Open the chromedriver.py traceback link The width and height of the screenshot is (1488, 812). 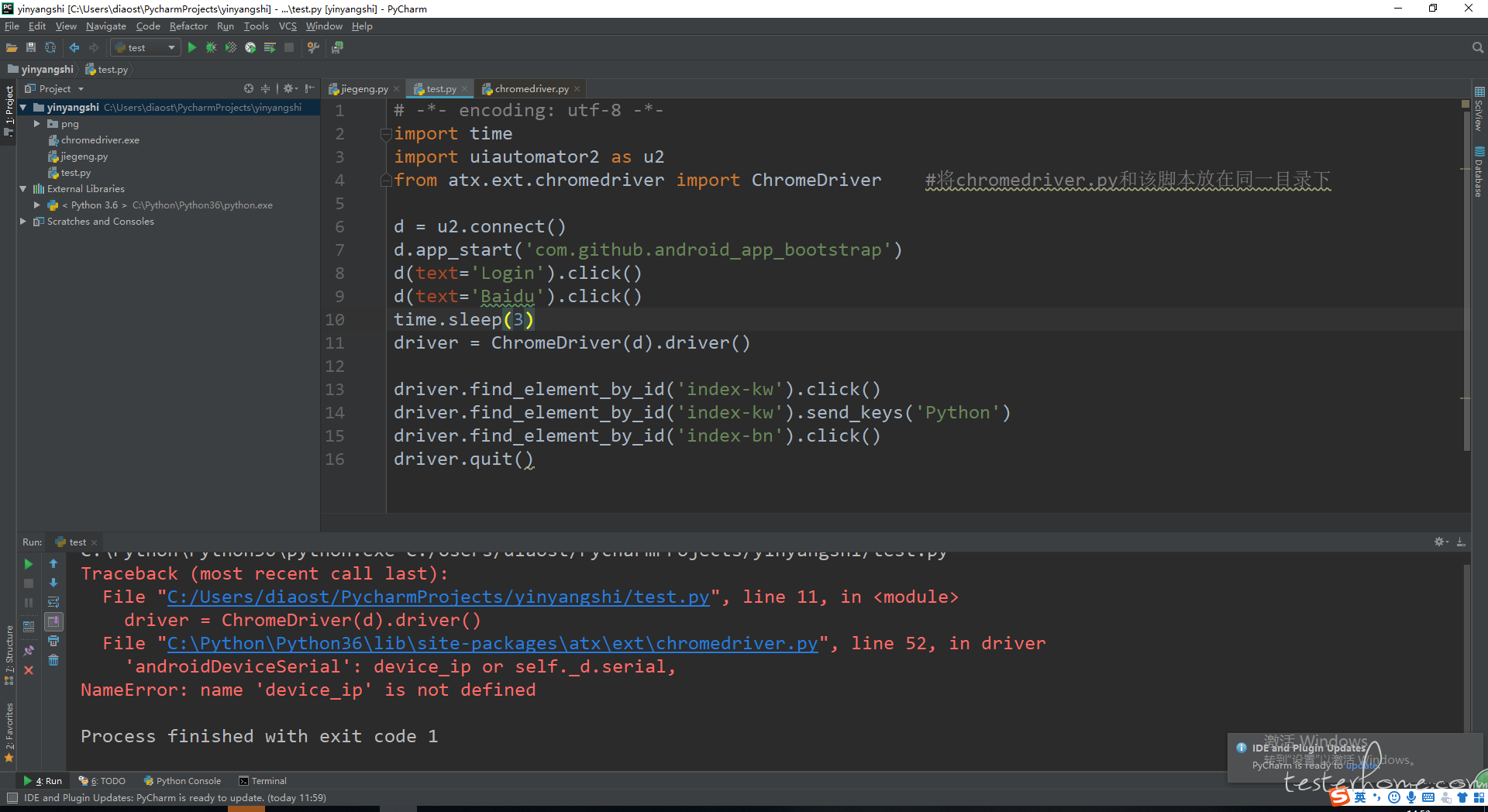coord(492,644)
